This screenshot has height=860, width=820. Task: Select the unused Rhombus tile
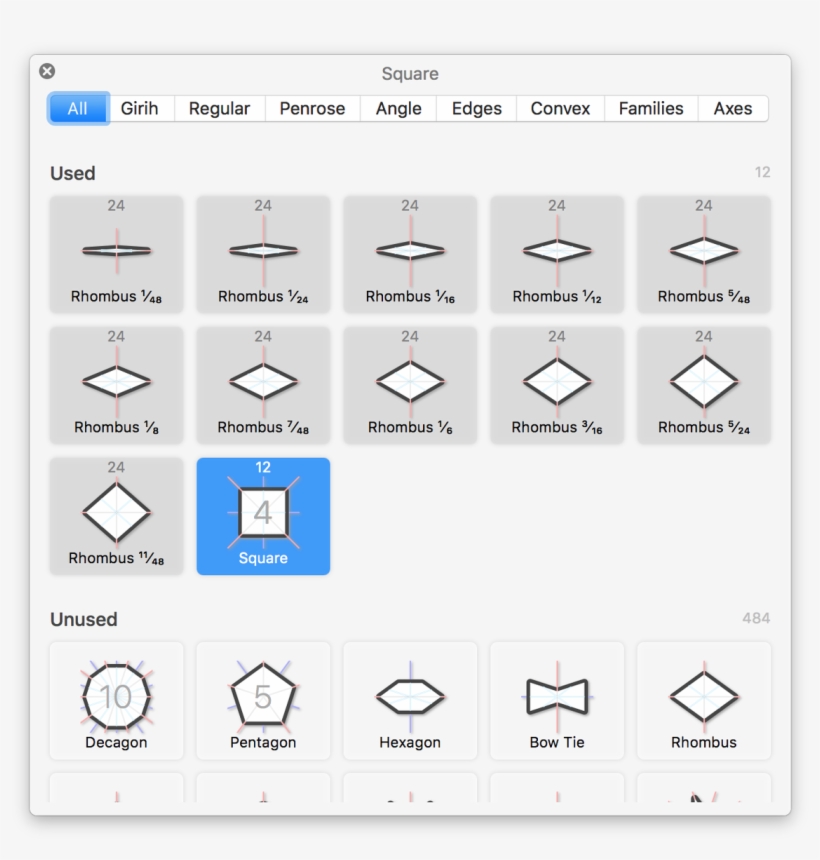point(704,700)
